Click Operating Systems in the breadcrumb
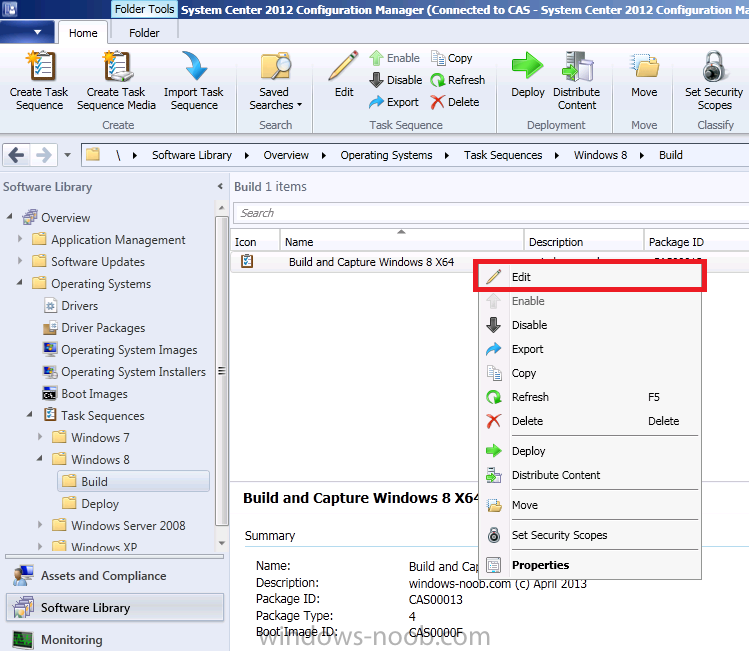Image resolution: width=749 pixels, height=651 pixels. pyautogui.click(x=386, y=155)
